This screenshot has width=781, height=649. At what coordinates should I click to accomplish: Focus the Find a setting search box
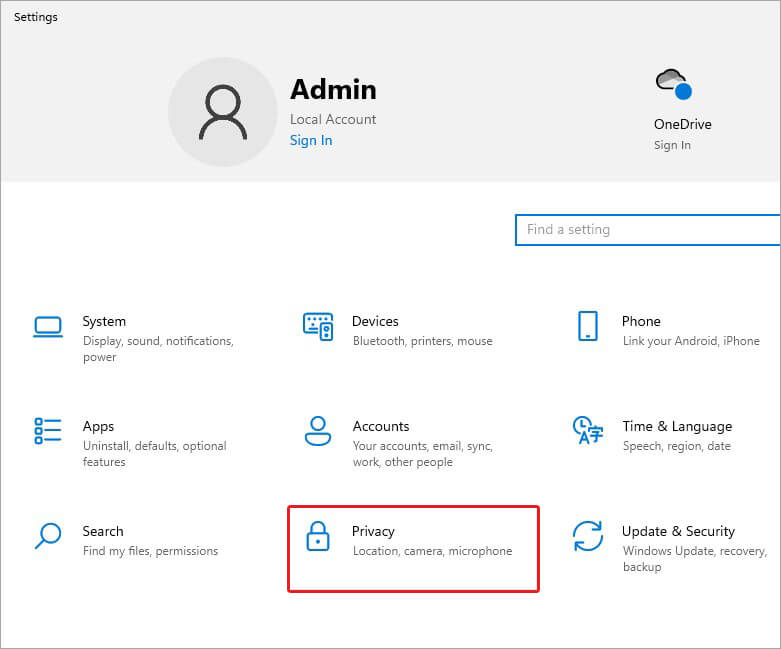point(646,230)
